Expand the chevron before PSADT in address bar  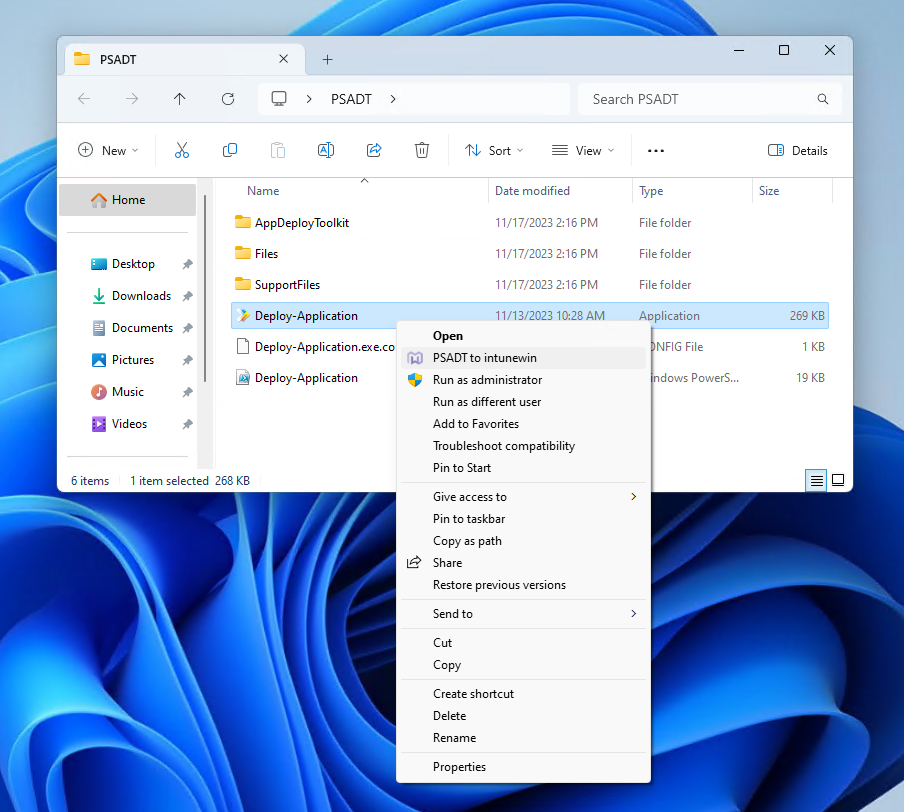pyautogui.click(x=309, y=99)
